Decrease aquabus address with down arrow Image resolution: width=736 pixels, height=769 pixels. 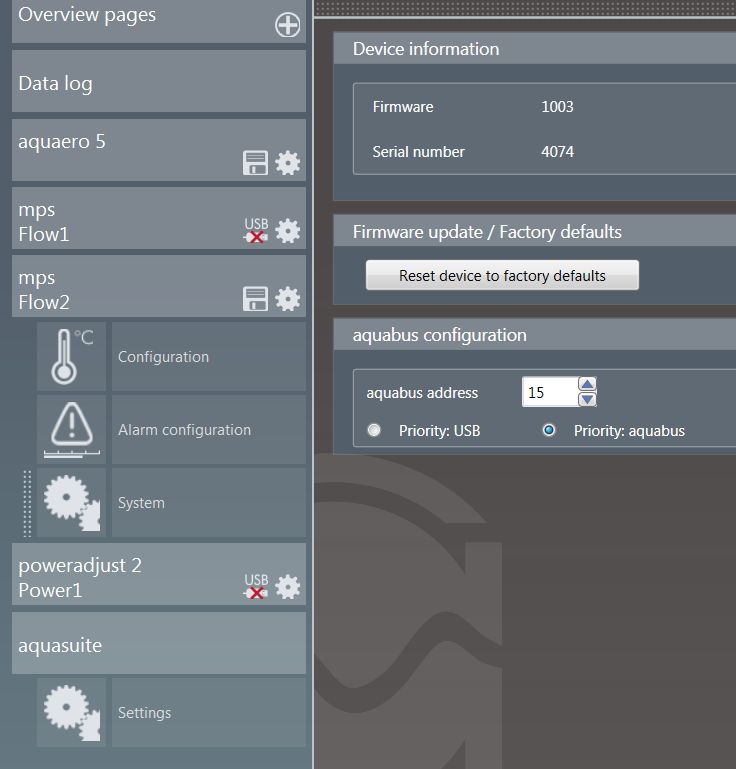click(x=587, y=400)
